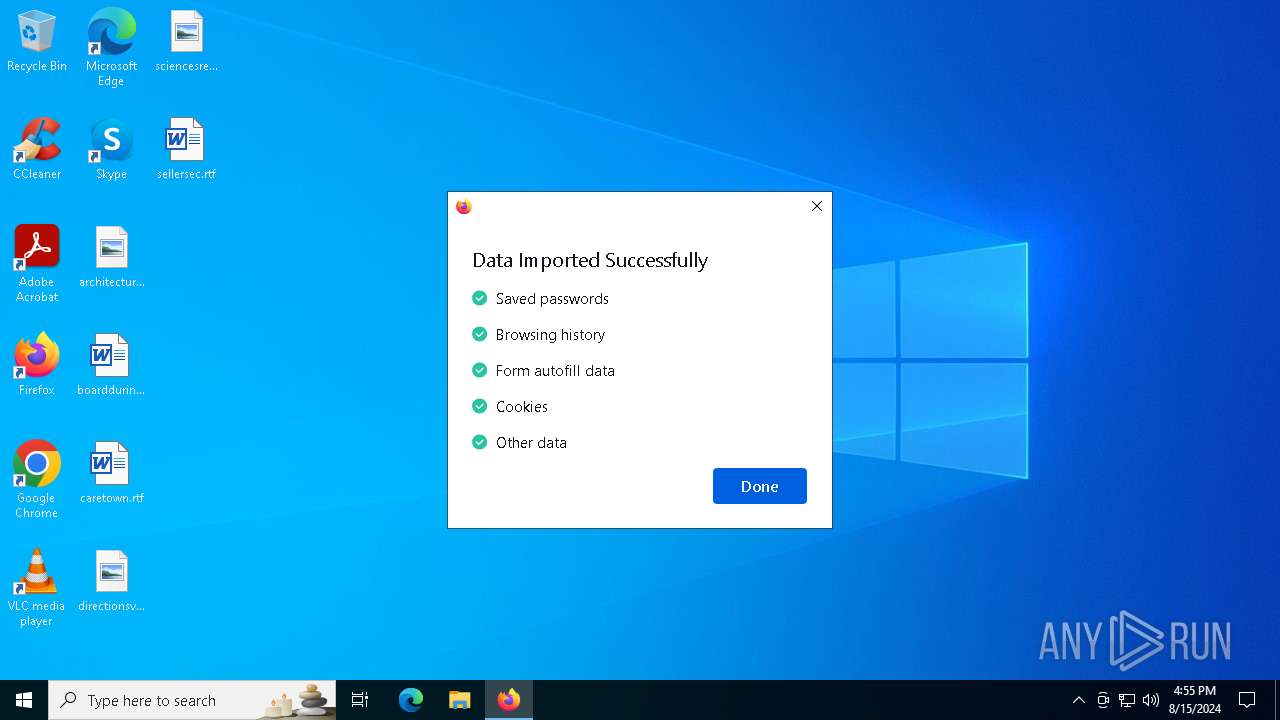Launch Microsoft Edge from desktop shortcut

[111, 48]
